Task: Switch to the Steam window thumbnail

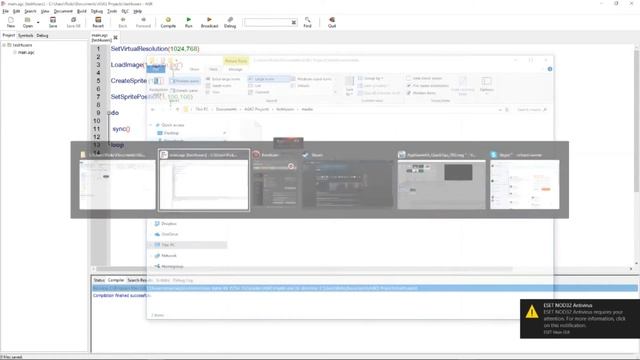Action: pos(348,180)
